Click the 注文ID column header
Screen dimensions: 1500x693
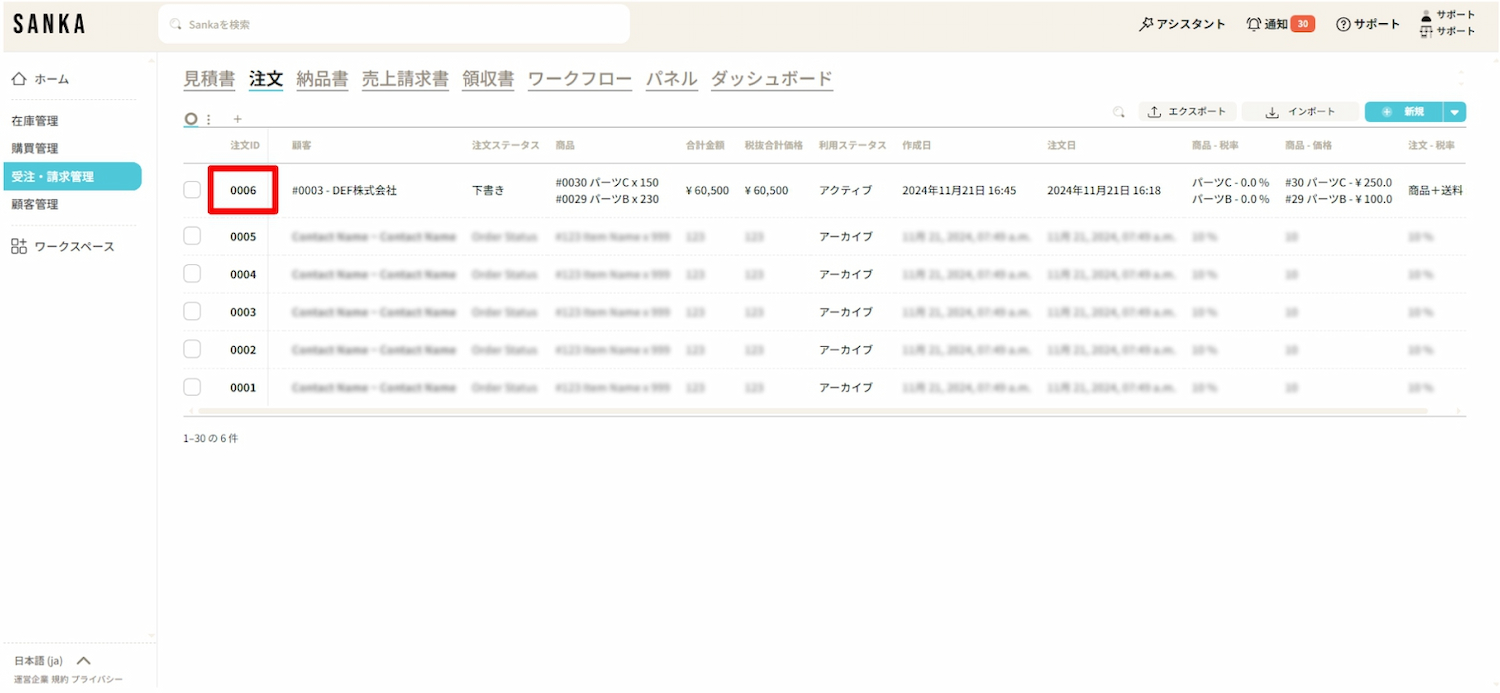(245, 146)
